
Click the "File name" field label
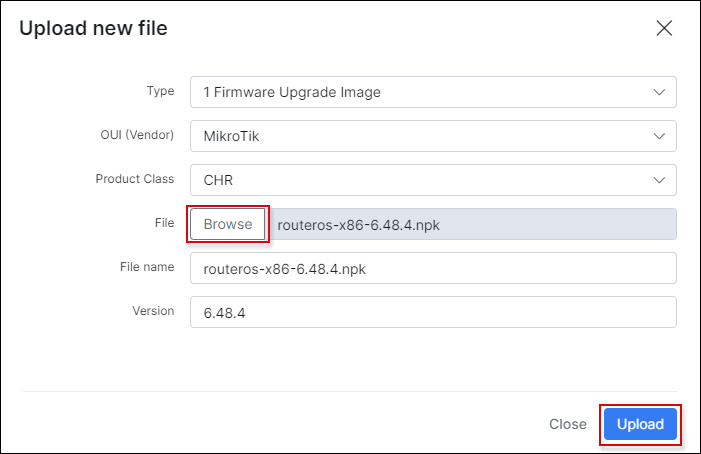point(146,267)
